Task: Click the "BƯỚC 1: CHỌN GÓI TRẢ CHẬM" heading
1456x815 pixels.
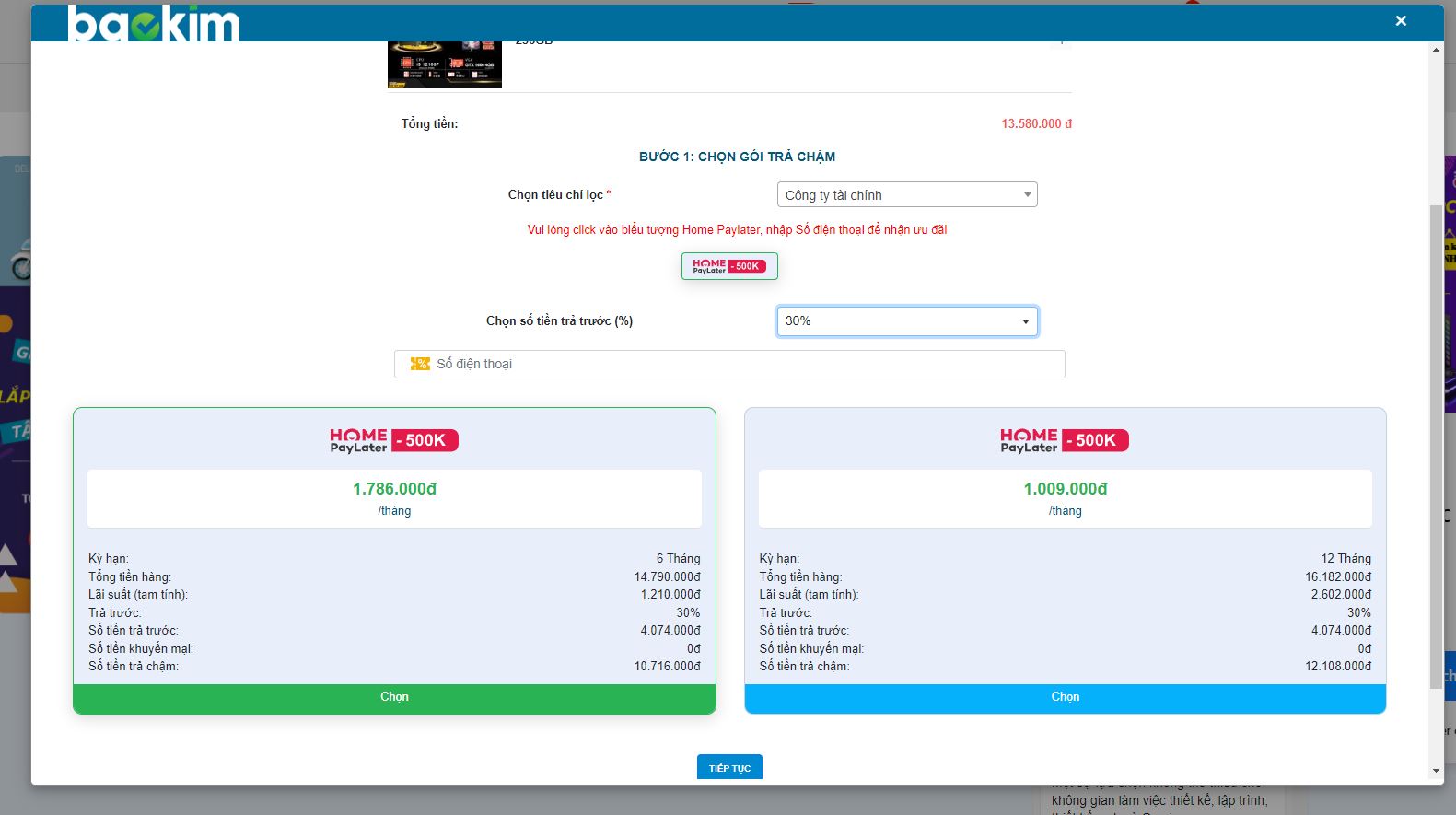Action: 737,157
